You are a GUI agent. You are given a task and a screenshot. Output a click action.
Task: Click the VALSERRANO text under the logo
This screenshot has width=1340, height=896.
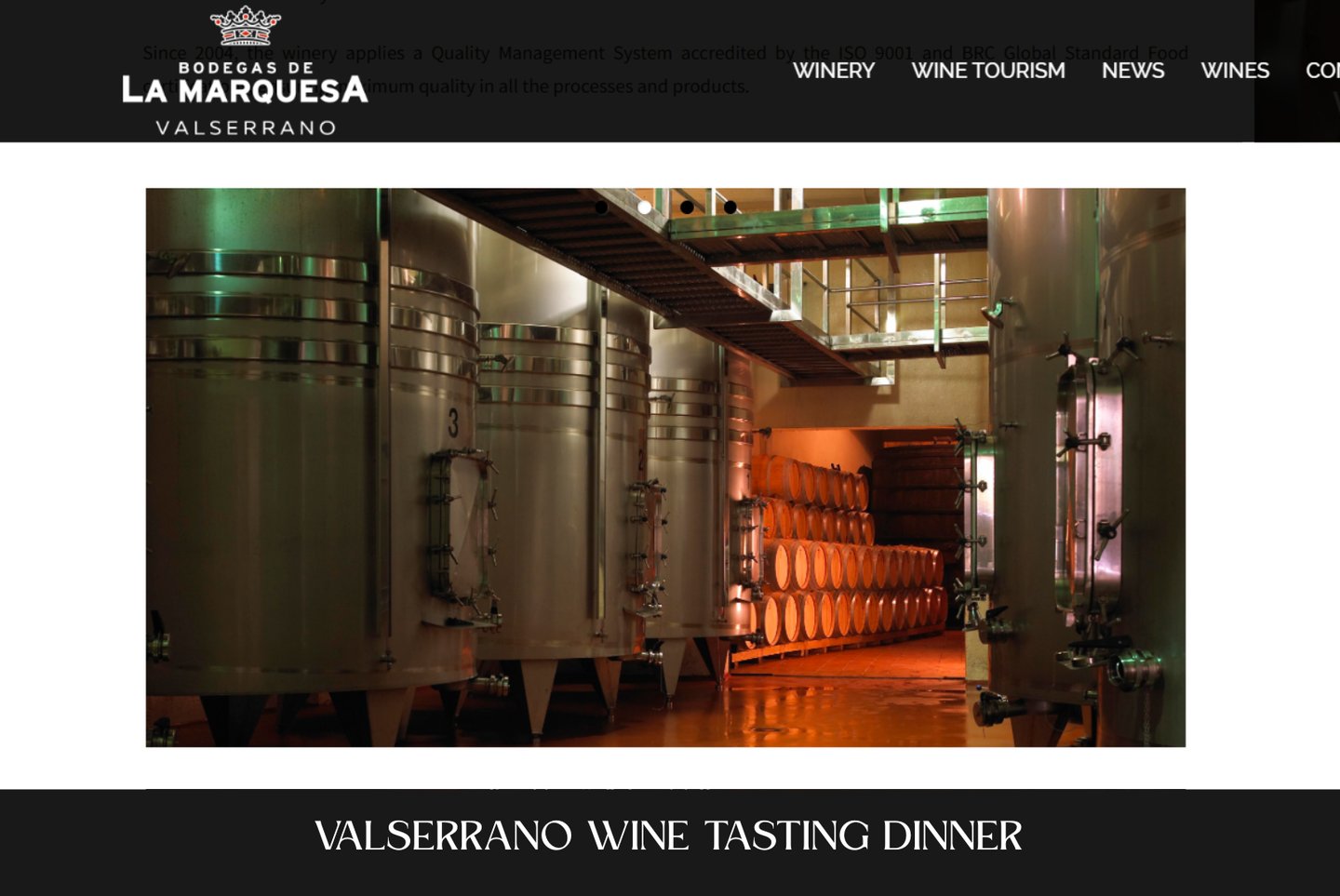click(x=246, y=127)
